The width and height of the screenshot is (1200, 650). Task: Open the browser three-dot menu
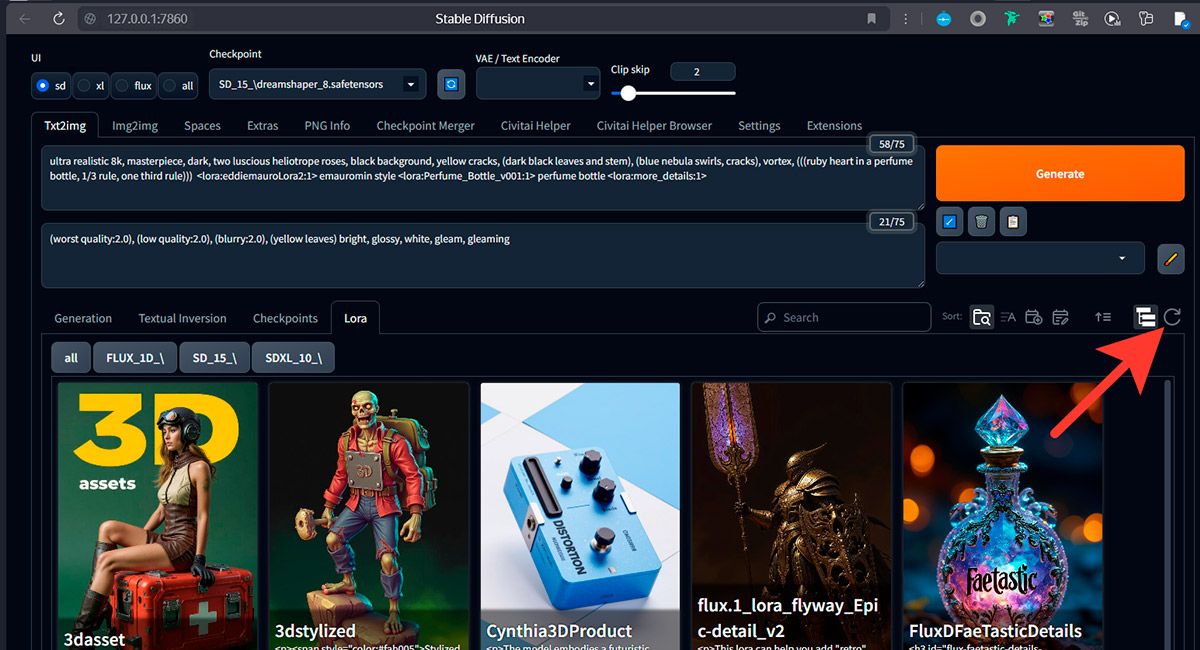tap(906, 19)
